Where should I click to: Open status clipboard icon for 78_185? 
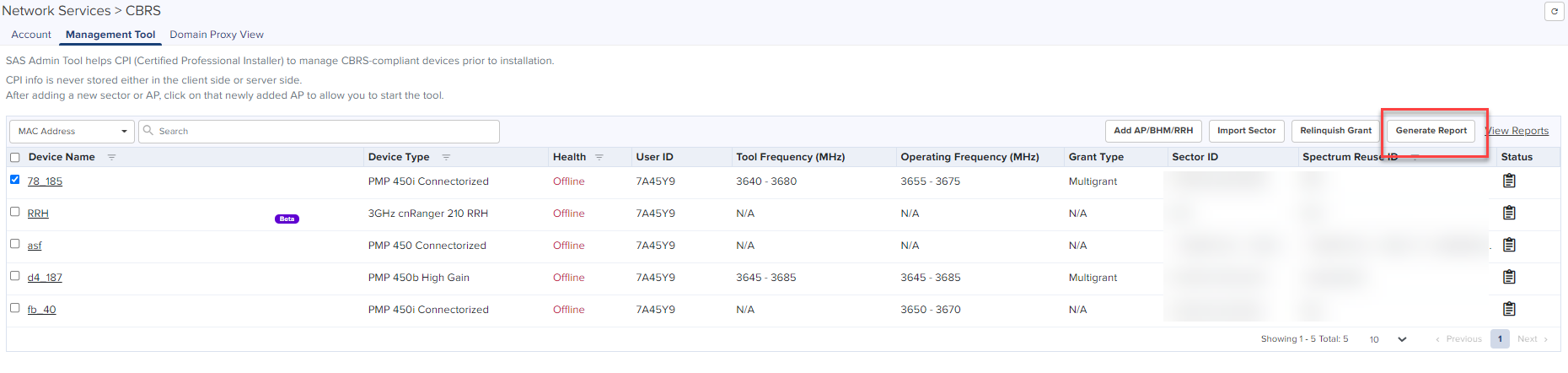[x=1509, y=181]
